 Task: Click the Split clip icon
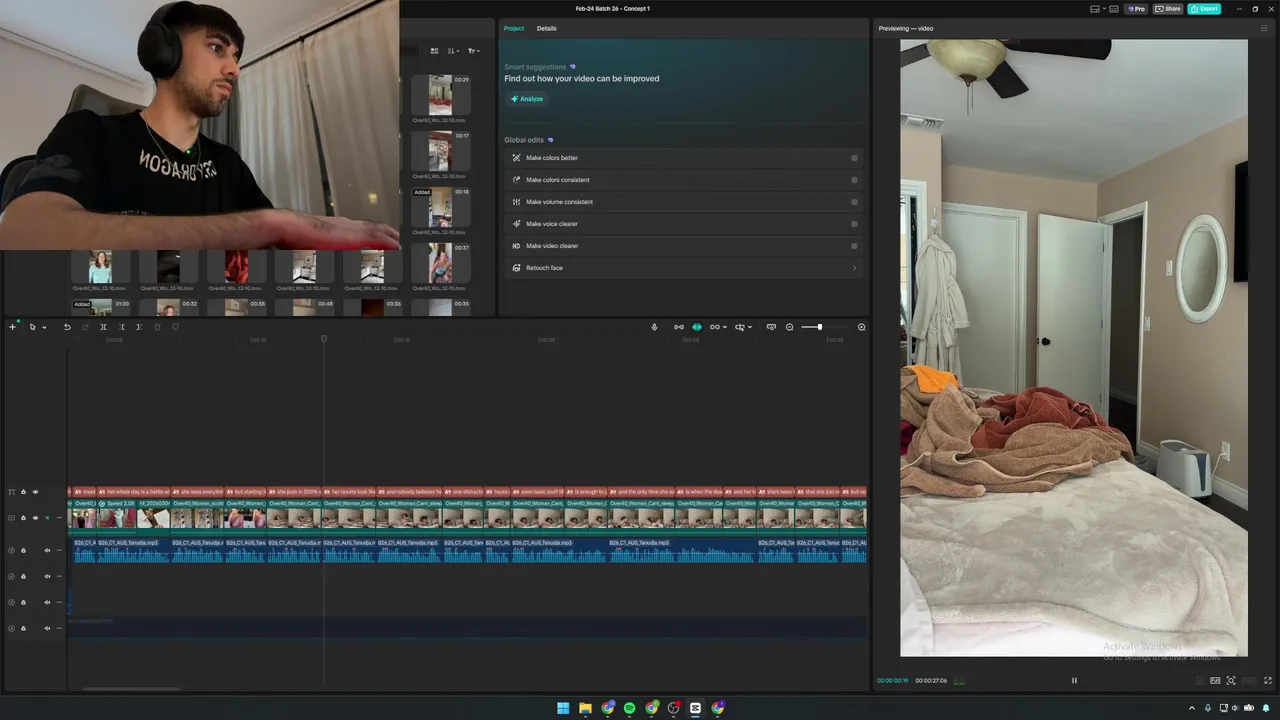tap(103, 327)
